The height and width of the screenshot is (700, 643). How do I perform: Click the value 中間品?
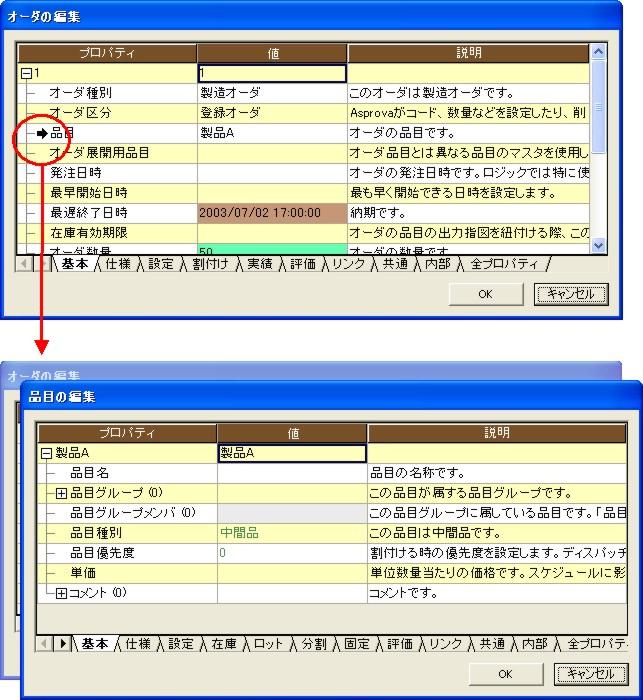(x=239, y=533)
